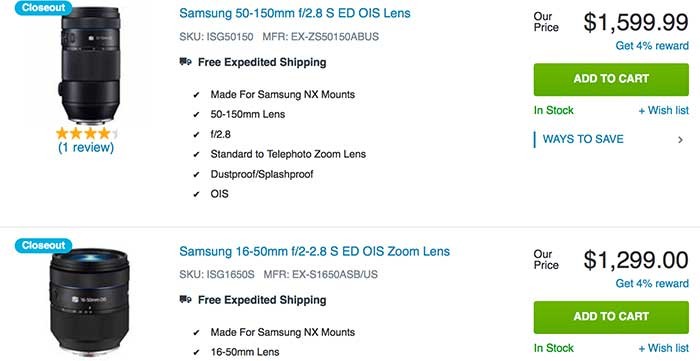View the 50-150mm lens product image

point(91,65)
